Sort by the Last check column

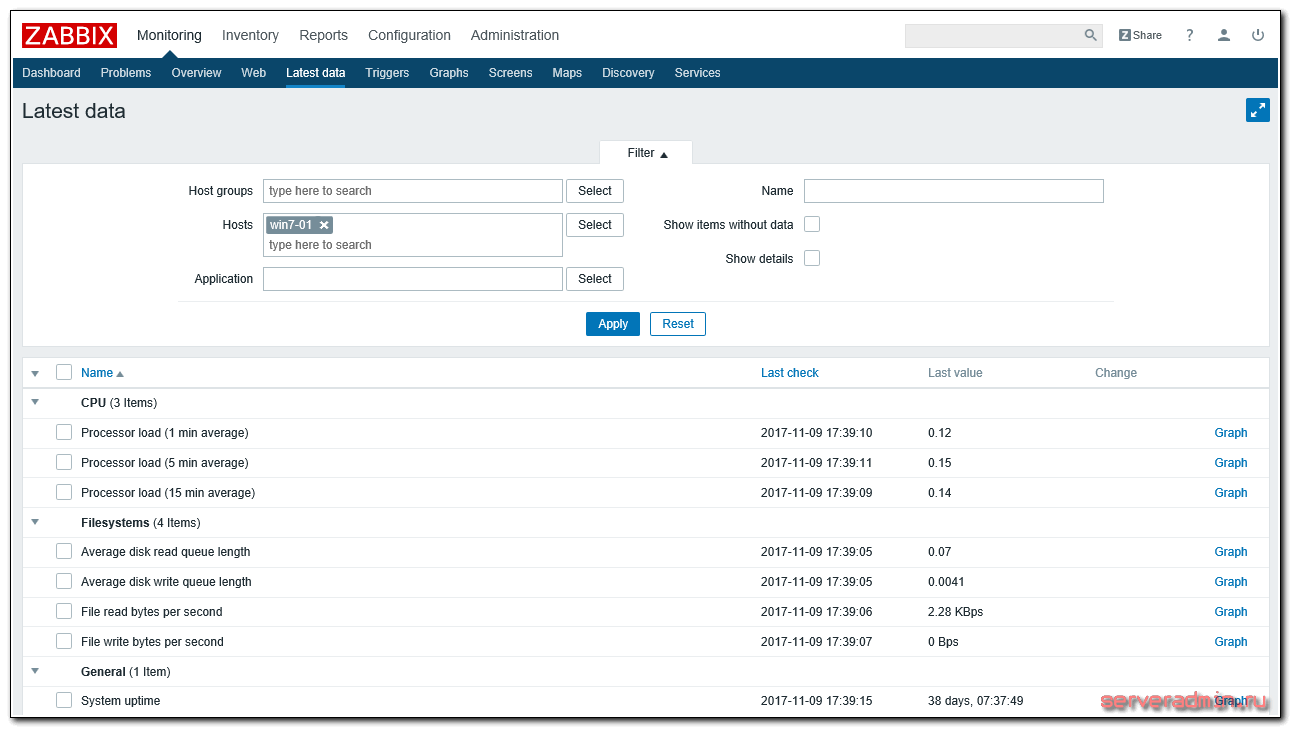coord(789,373)
